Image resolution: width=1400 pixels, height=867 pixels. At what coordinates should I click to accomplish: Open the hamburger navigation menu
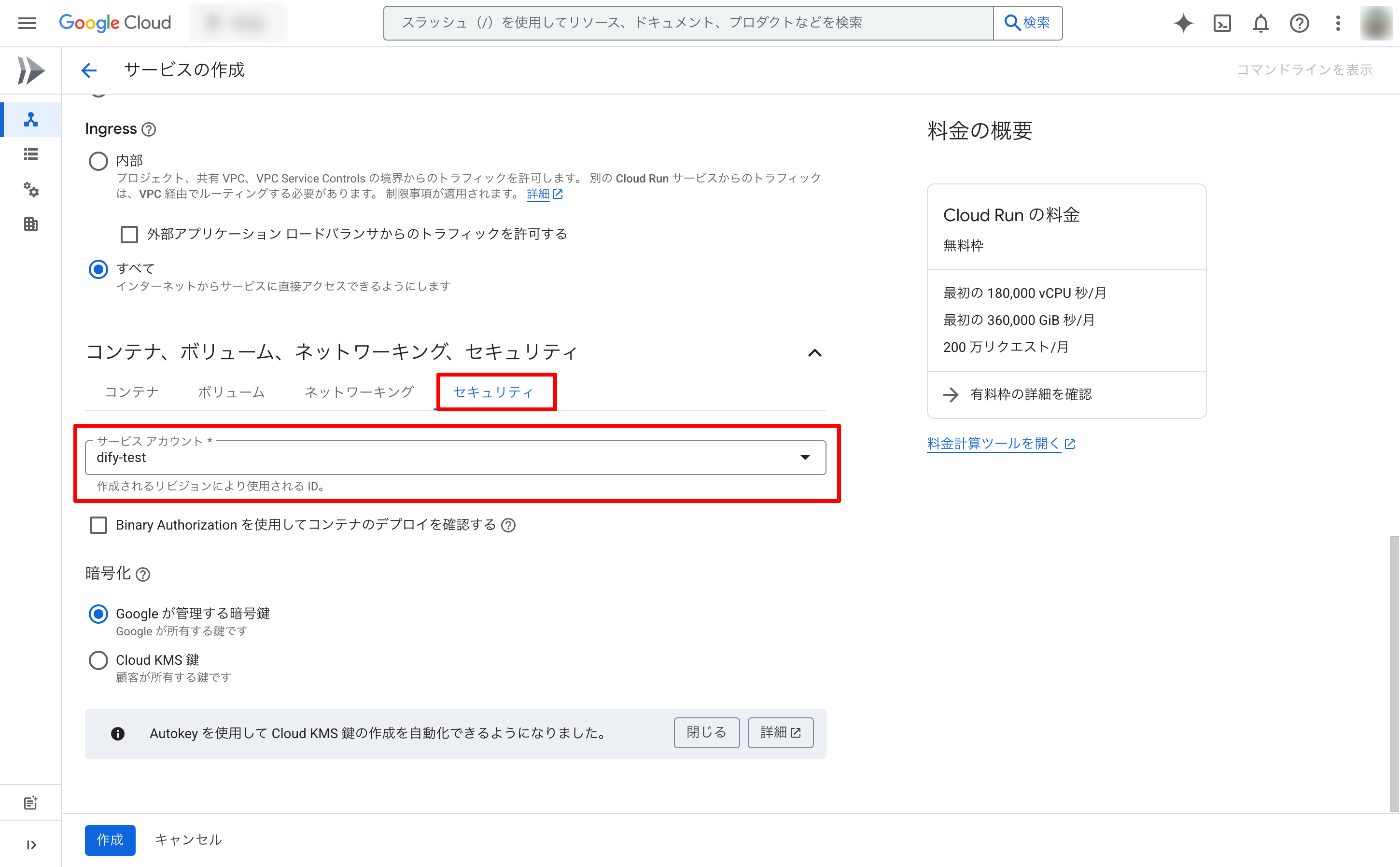(27, 23)
